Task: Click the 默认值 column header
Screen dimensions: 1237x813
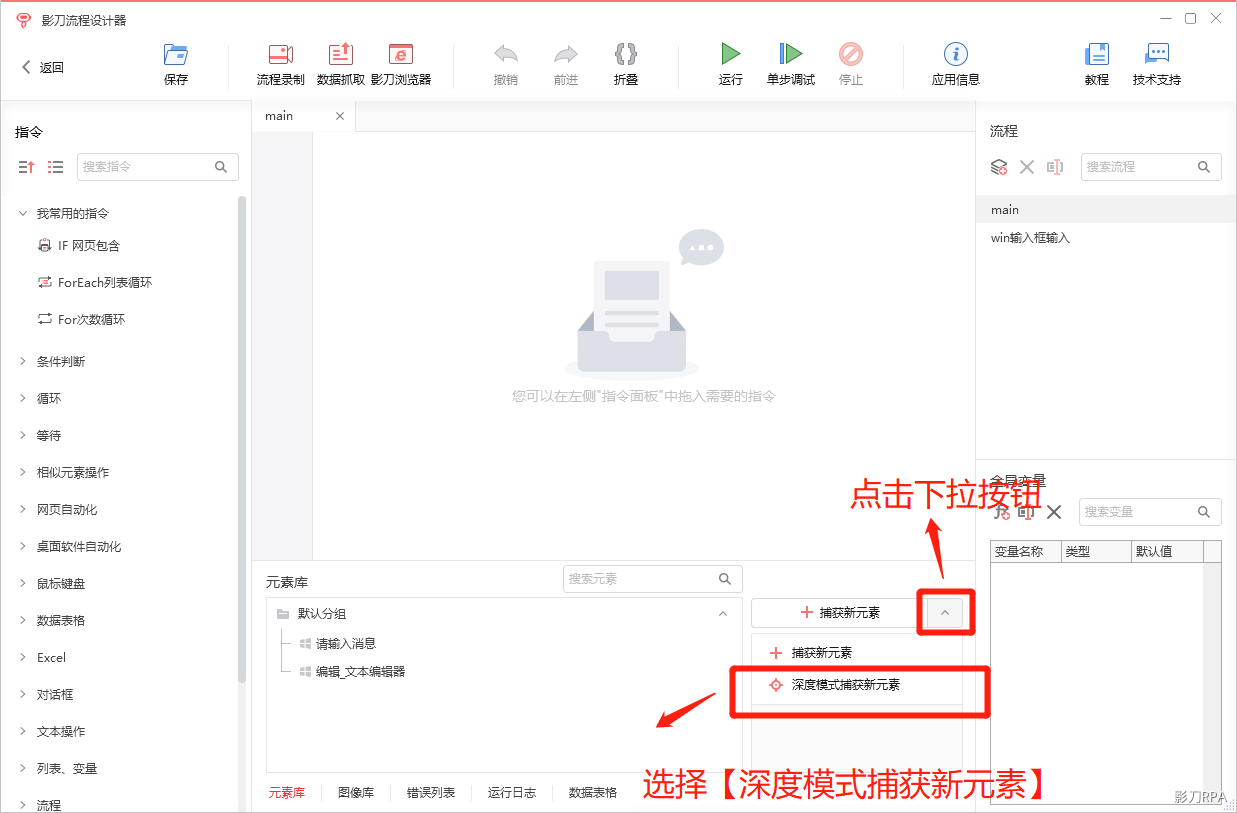Action: (1166, 552)
